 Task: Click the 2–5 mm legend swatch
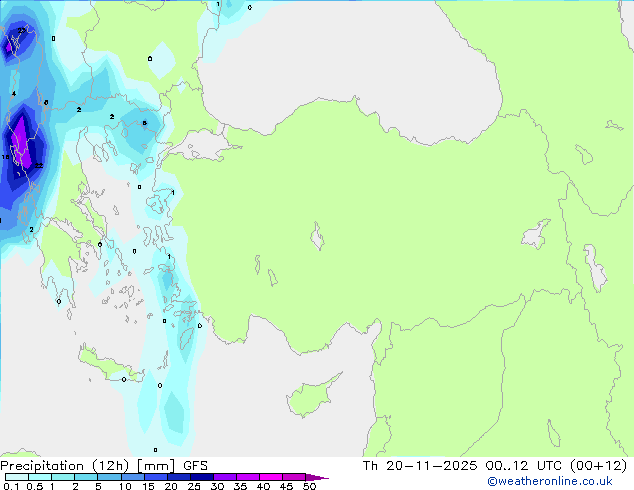point(86,477)
